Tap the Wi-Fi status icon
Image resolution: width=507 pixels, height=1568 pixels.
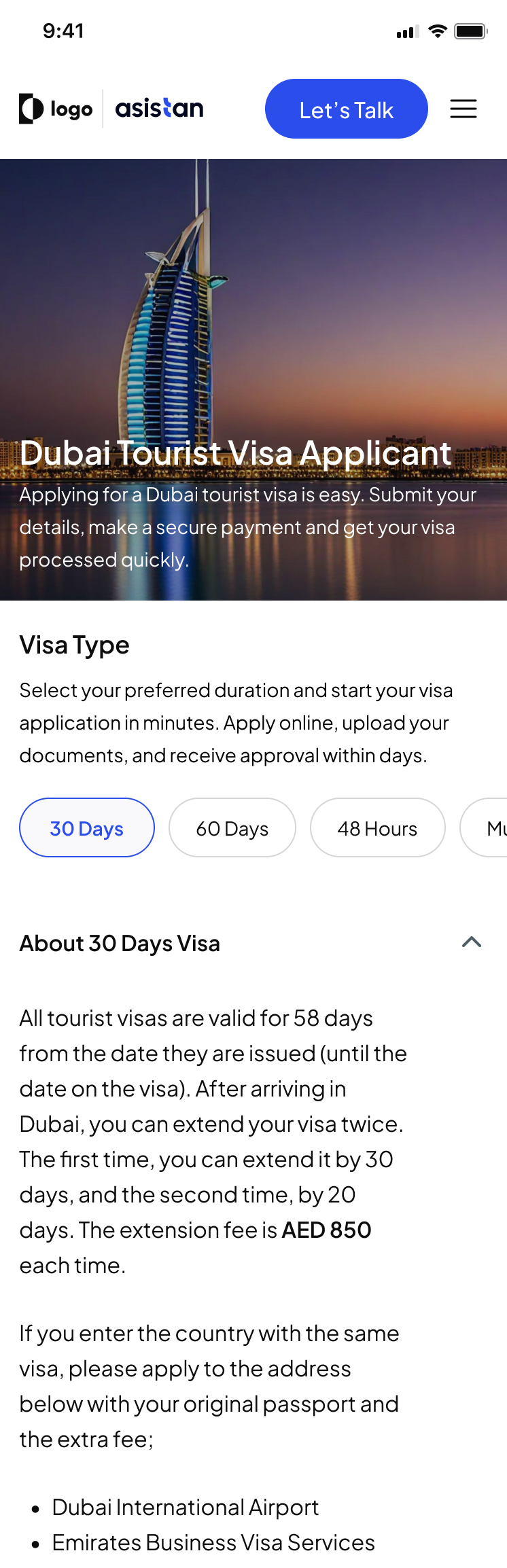point(438,31)
